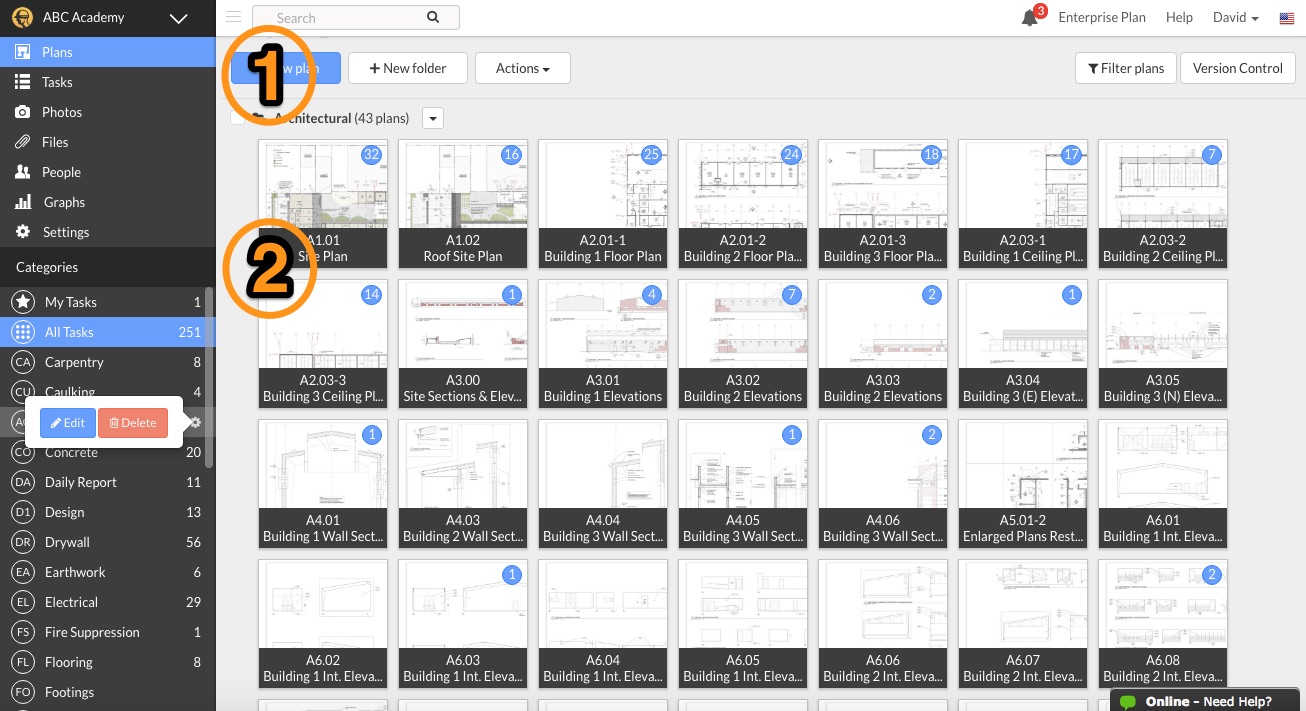The width and height of the screenshot is (1306, 711).
Task: Open Version Control
Action: pos(1238,68)
